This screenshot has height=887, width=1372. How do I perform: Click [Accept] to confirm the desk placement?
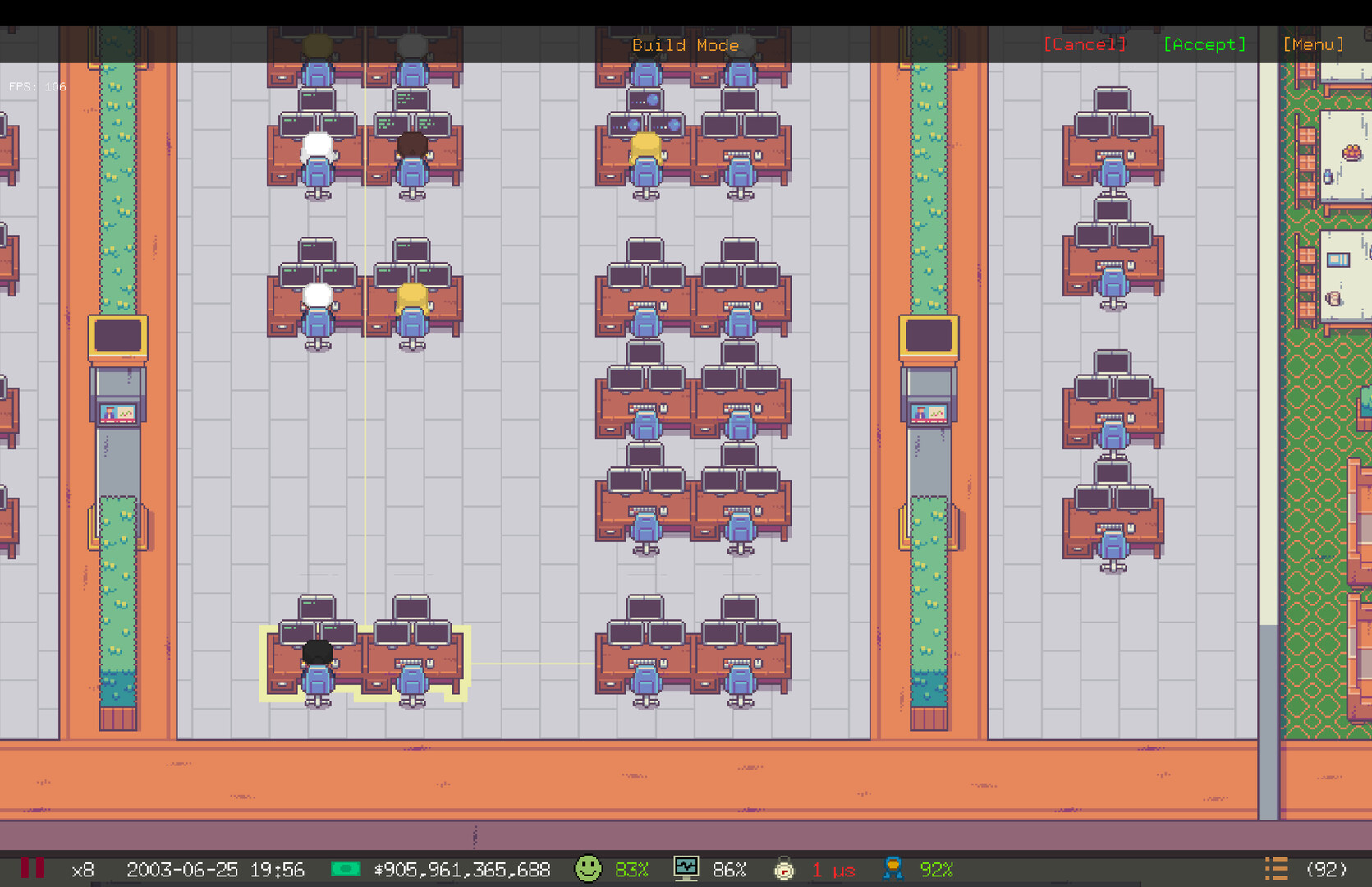click(1204, 44)
